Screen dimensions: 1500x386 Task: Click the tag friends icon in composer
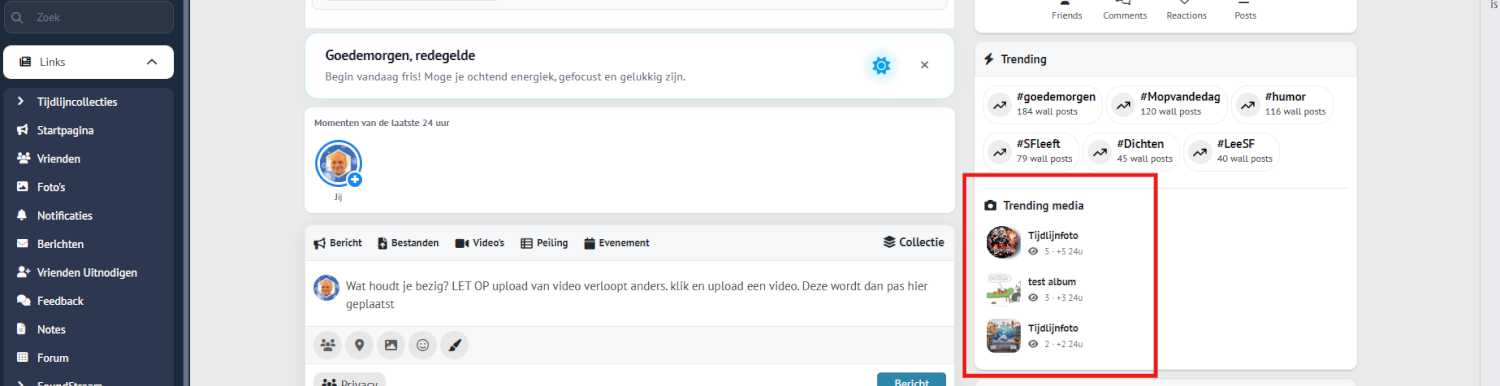tap(327, 345)
